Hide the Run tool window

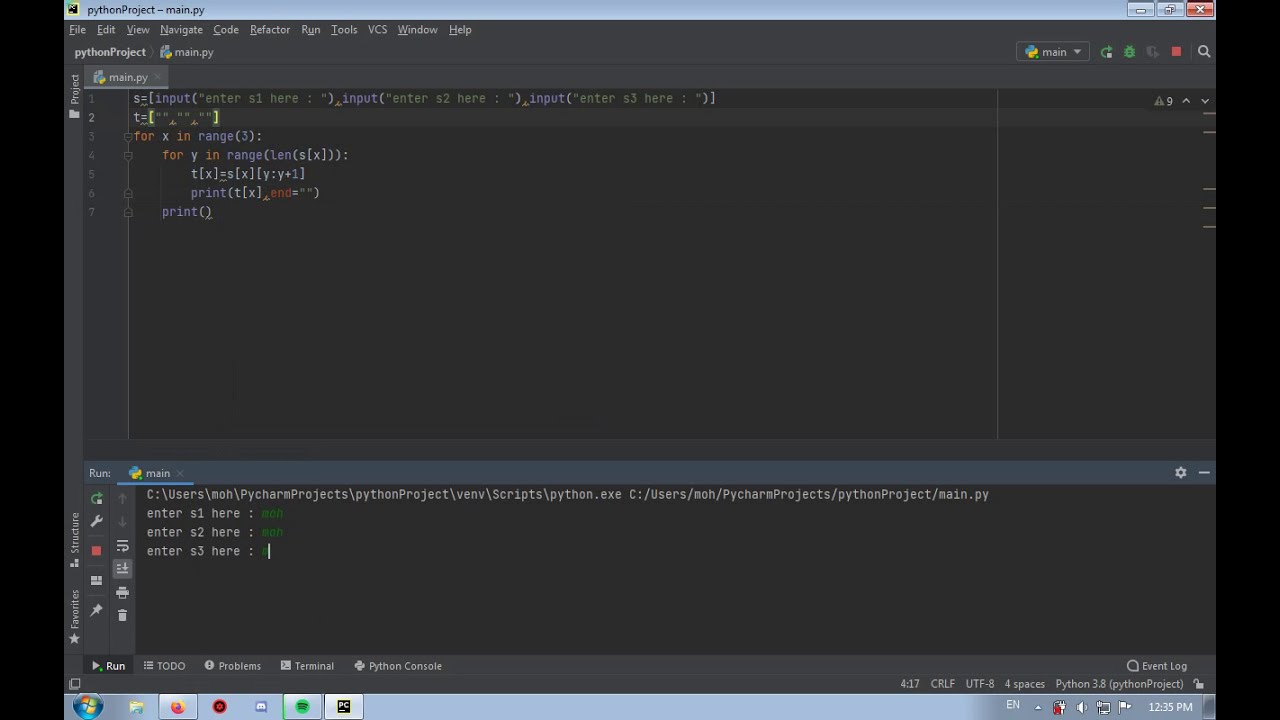point(1204,473)
